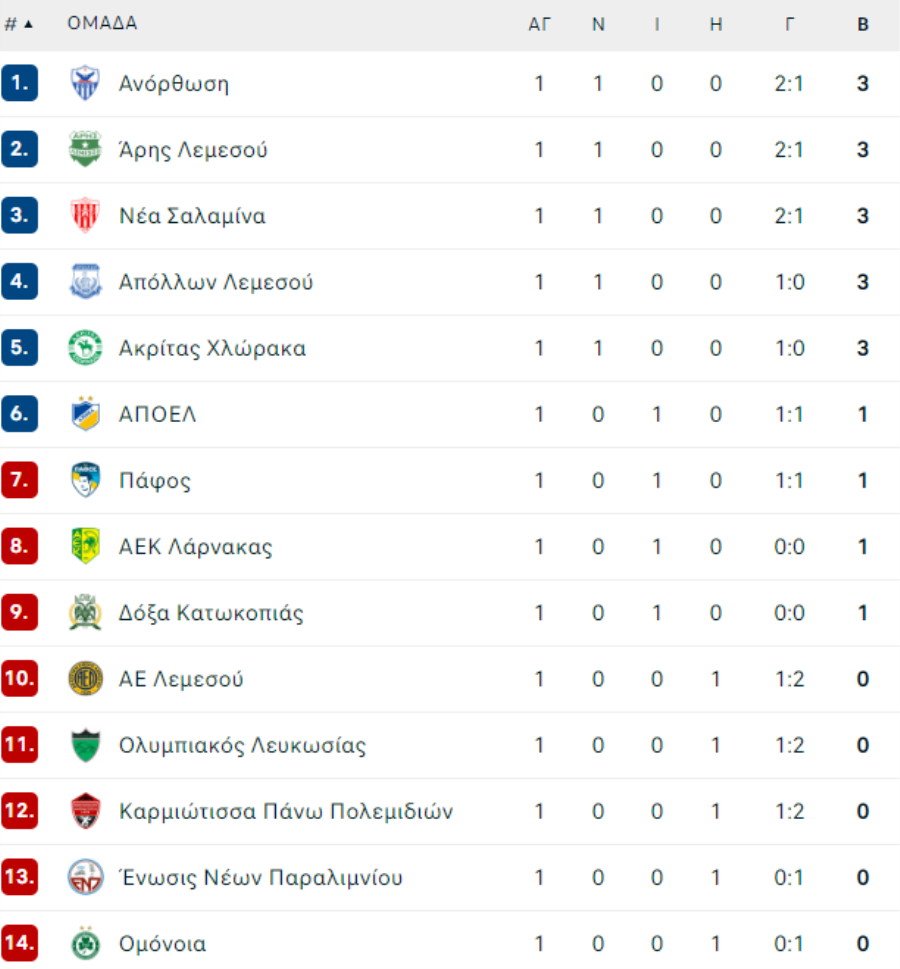Open the ΑΕΚ Λάρνακας yellow-green crest
The image size is (900, 969).
click(x=85, y=546)
